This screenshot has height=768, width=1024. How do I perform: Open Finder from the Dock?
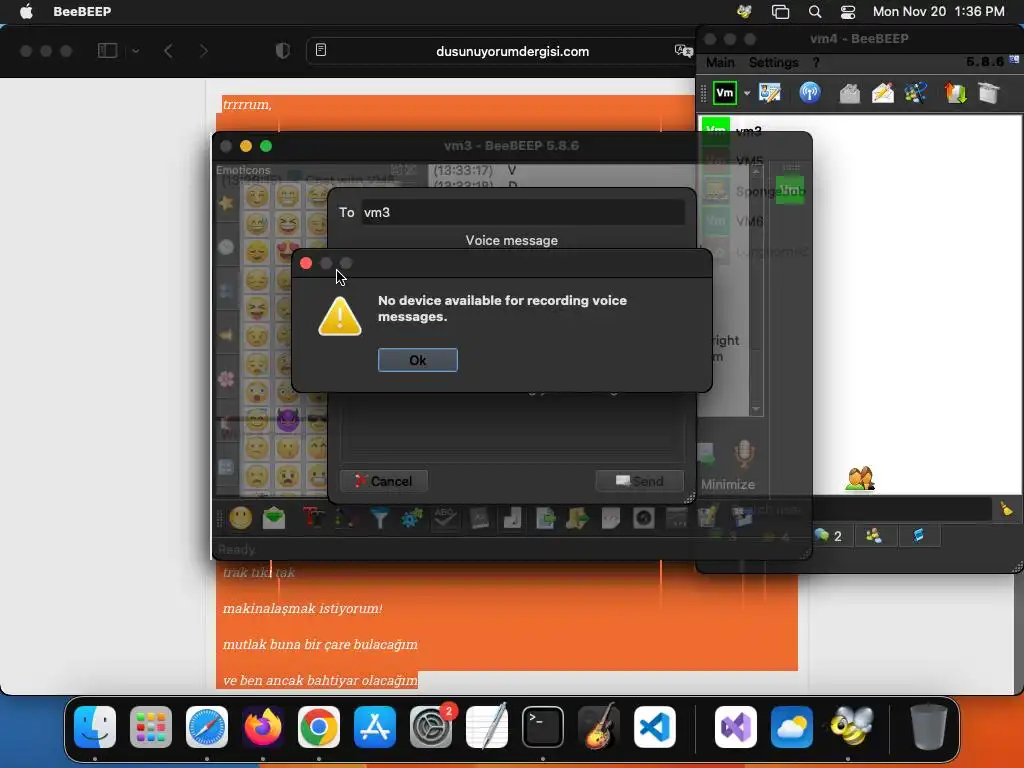[95, 727]
